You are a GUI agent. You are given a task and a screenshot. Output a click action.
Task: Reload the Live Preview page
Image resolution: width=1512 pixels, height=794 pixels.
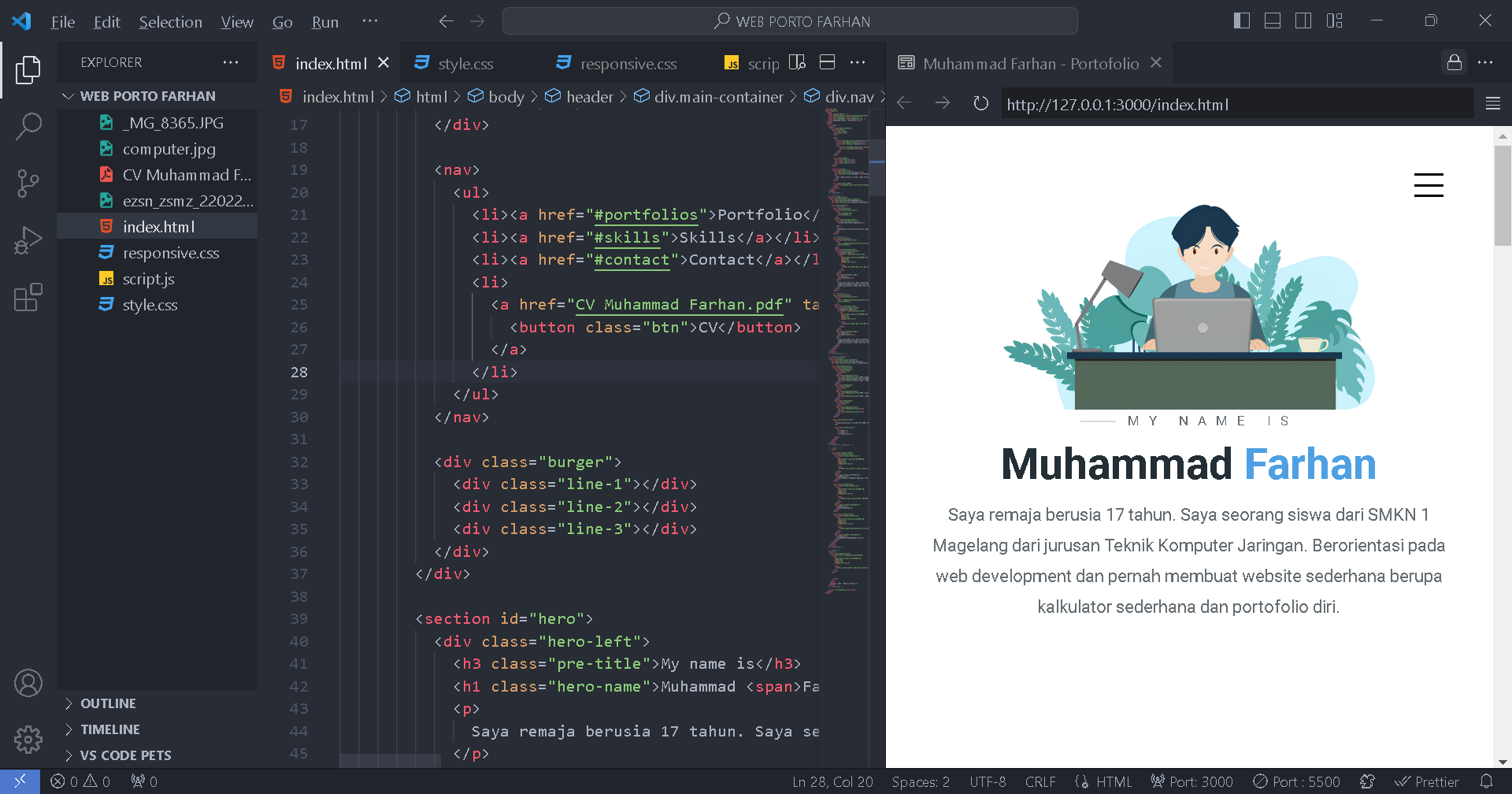[x=980, y=103]
